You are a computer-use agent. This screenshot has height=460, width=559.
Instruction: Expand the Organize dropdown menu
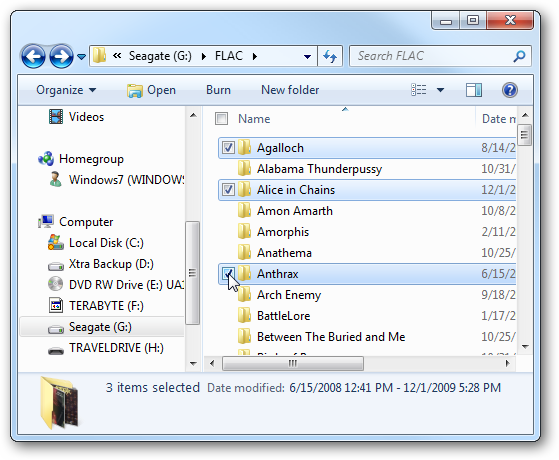(x=66, y=90)
